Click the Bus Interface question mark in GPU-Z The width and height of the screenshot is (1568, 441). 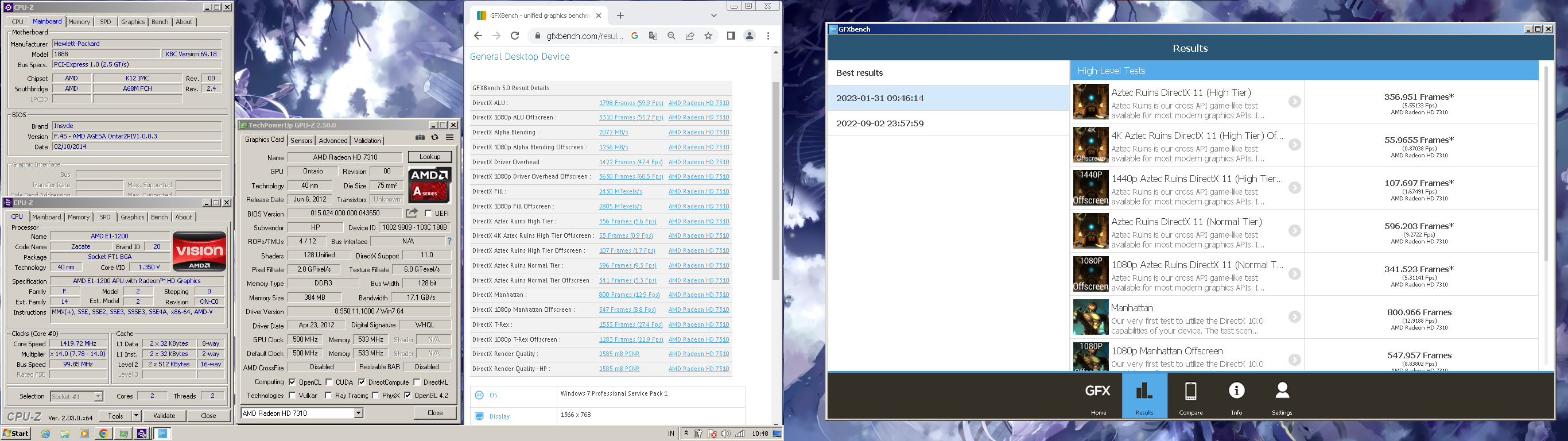[449, 242]
